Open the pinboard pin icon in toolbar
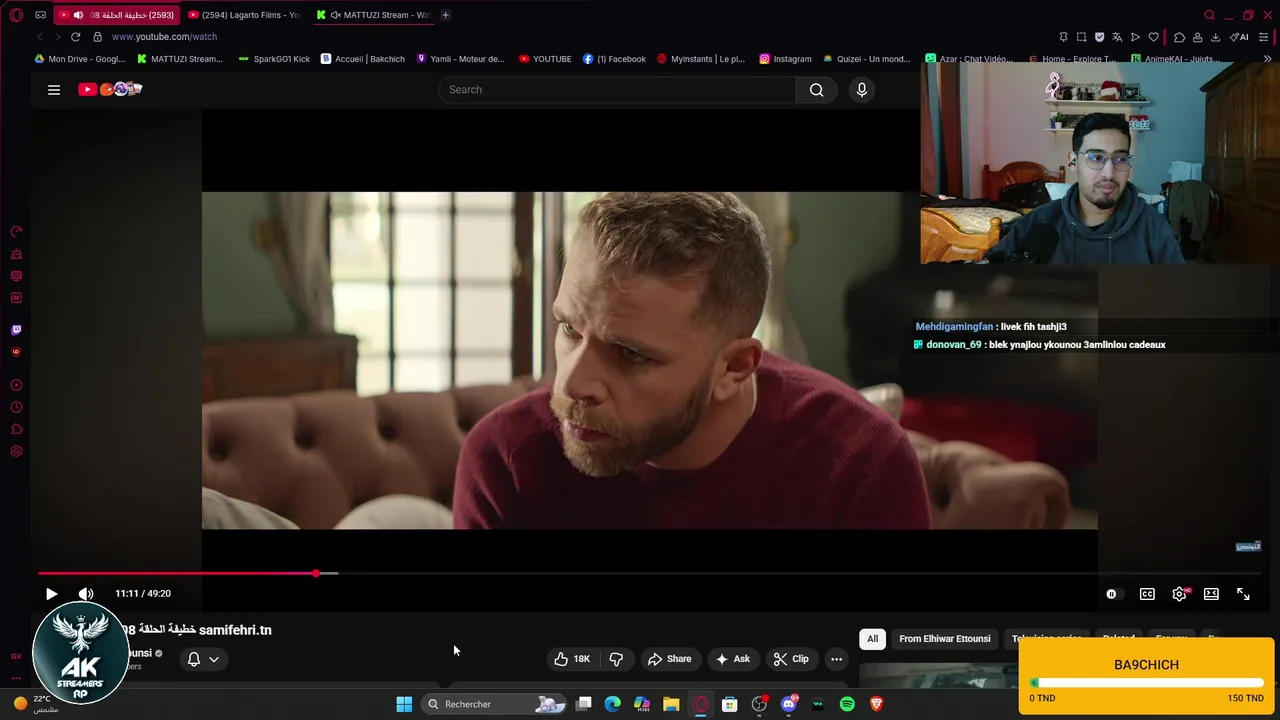 pyautogui.click(x=1063, y=37)
